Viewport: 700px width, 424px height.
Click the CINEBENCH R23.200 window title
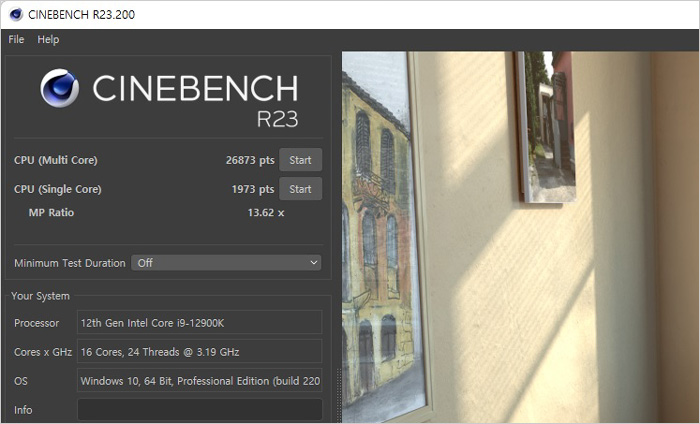(81, 15)
